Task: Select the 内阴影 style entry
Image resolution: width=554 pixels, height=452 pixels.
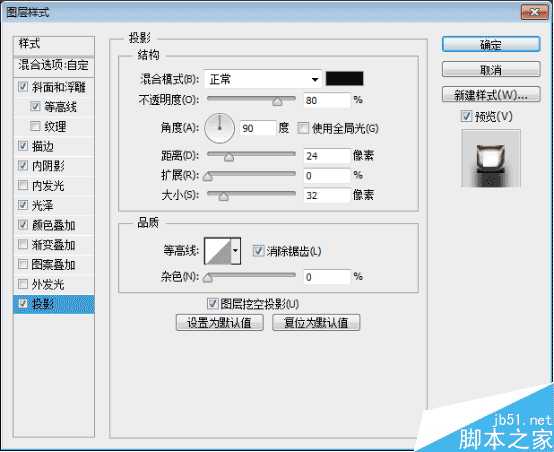Action: pos(48,166)
